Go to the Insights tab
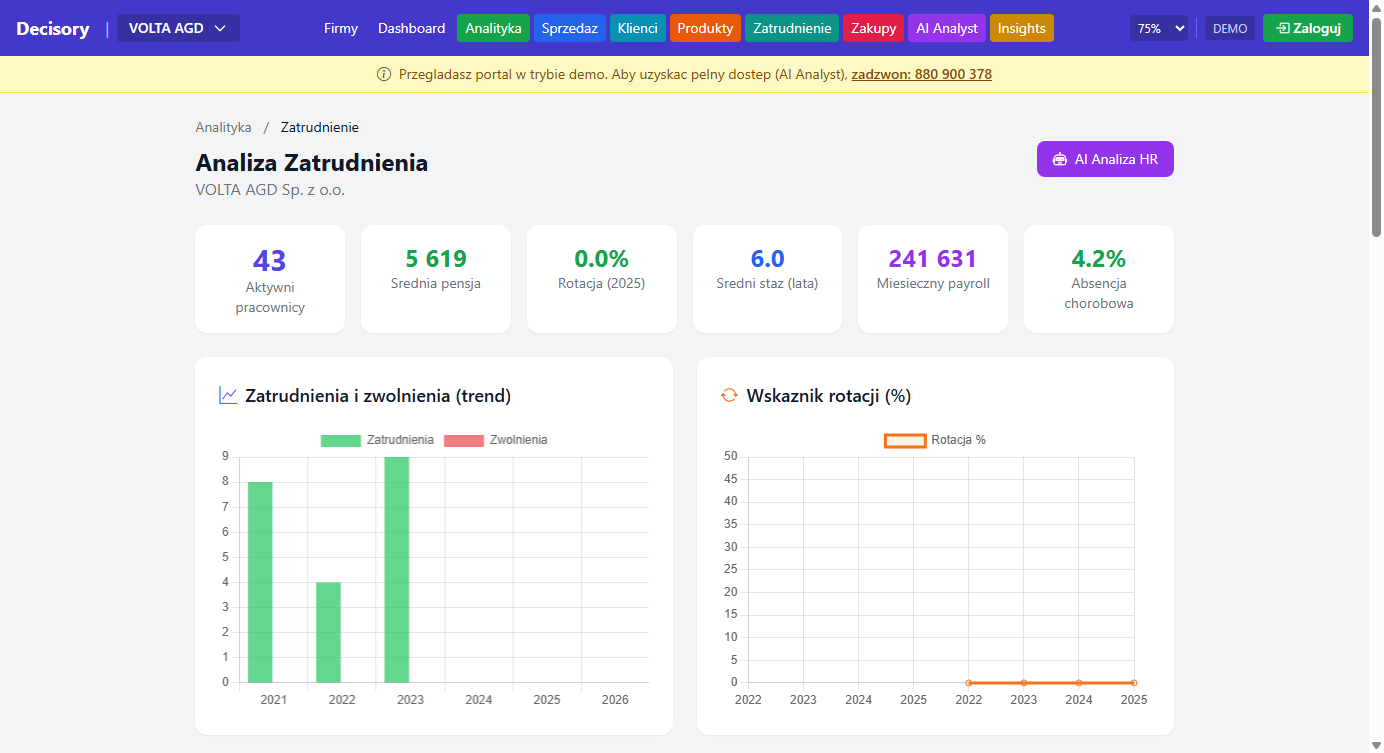1384x753 pixels. [x=1021, y=28]
